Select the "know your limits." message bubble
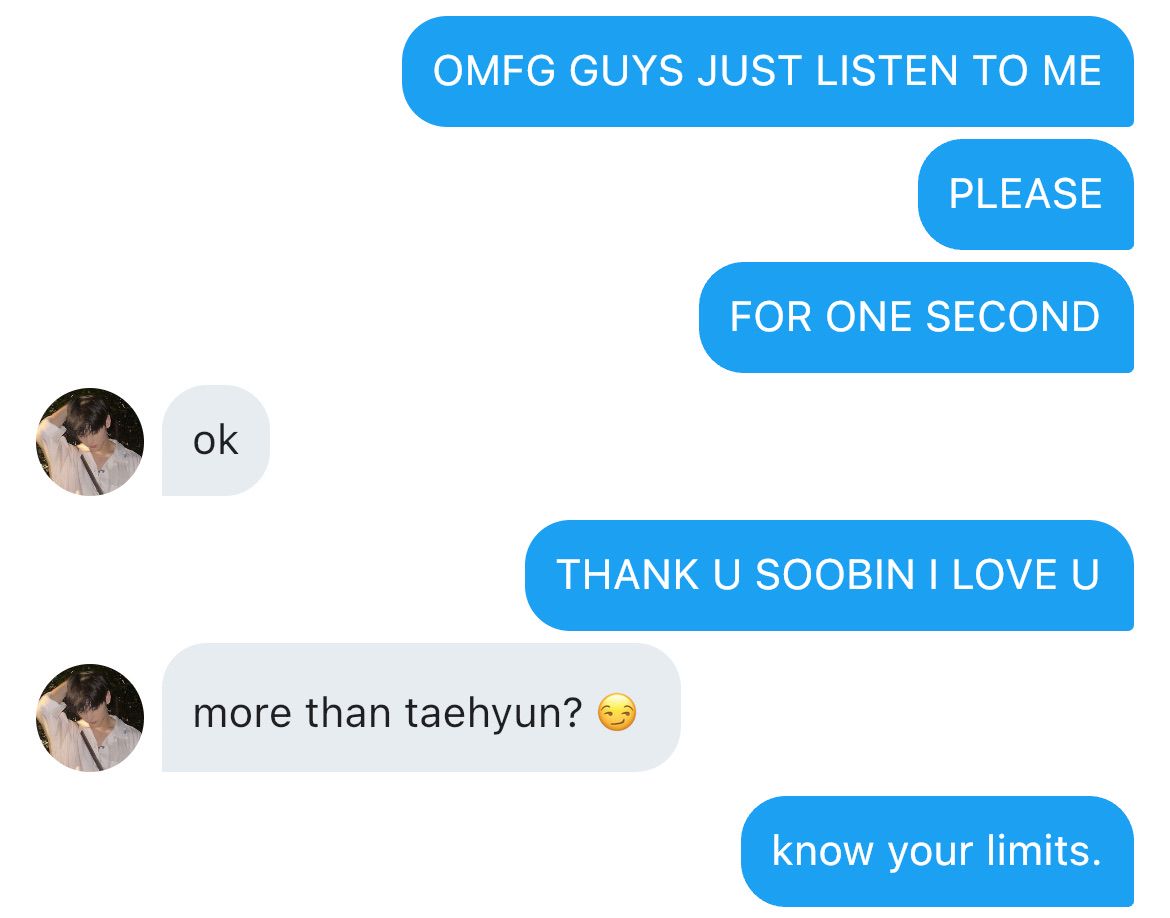This screenshot has height=918, width=1170. [937, 852]
